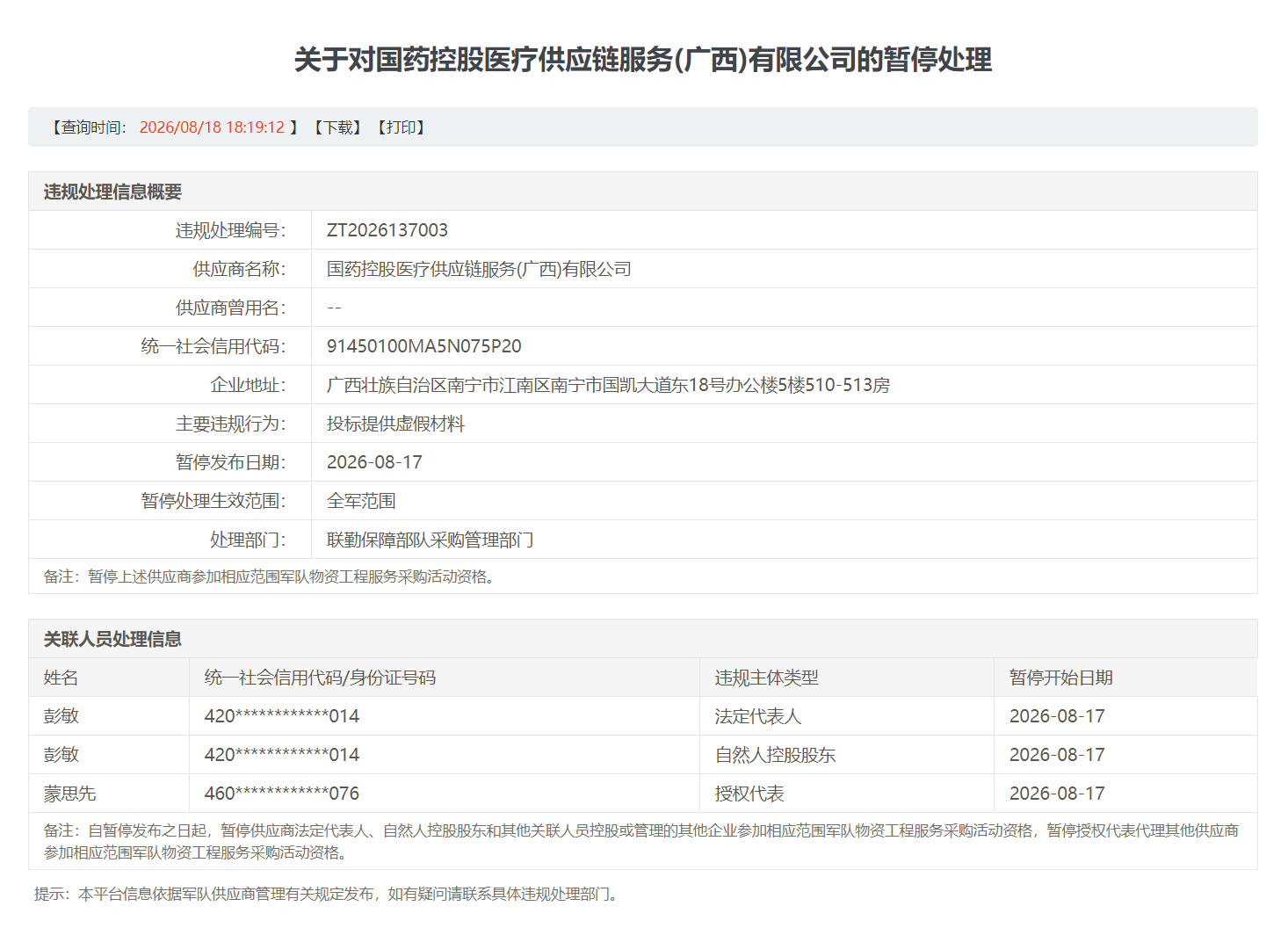Select the violation value 投标提供虚假材料
The width and height of the screenshot is (1288, 928).
(x=395, y=424)
